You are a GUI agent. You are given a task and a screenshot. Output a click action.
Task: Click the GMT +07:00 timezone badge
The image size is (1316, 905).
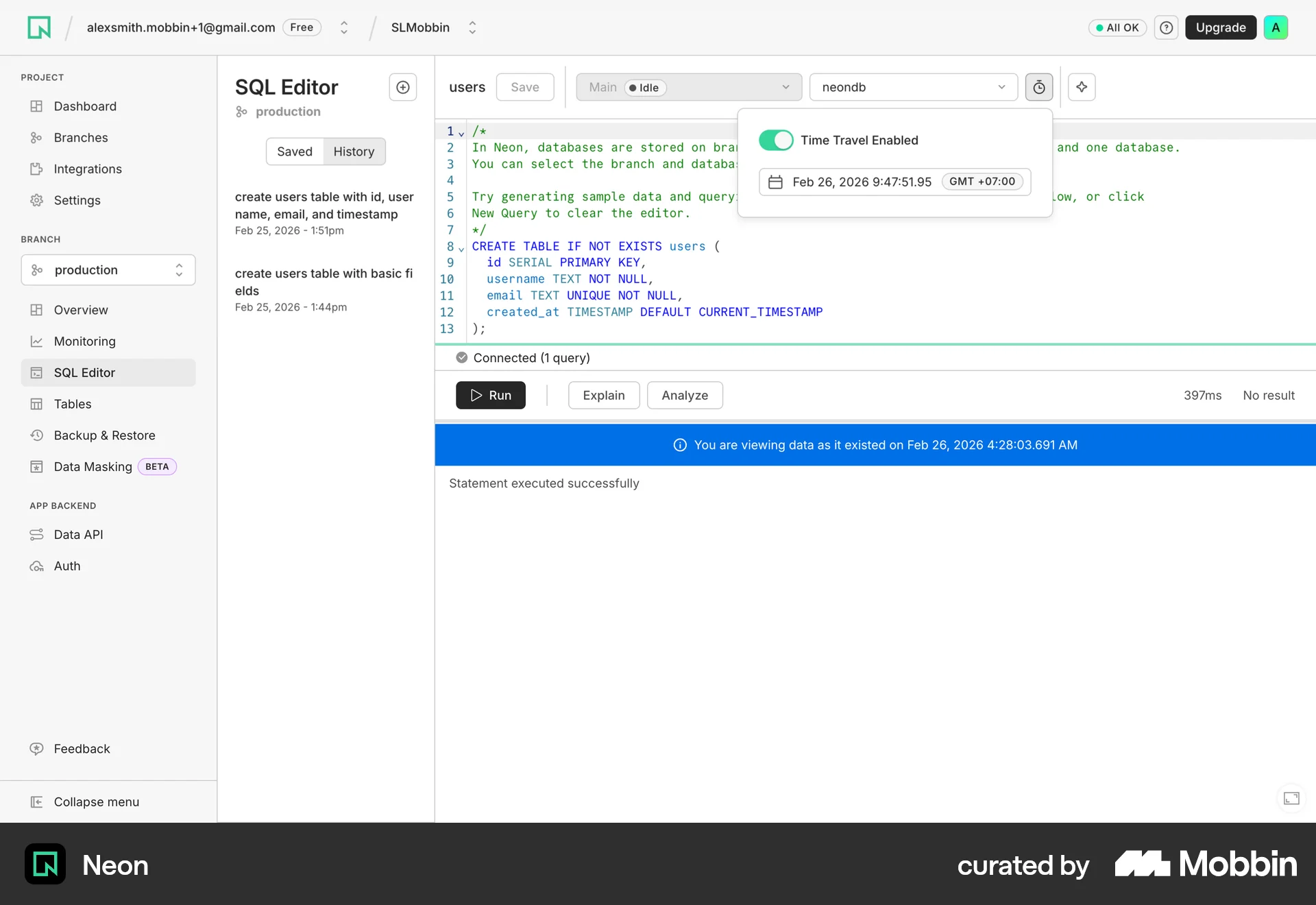pyautogui.click(x=982, y=182)
